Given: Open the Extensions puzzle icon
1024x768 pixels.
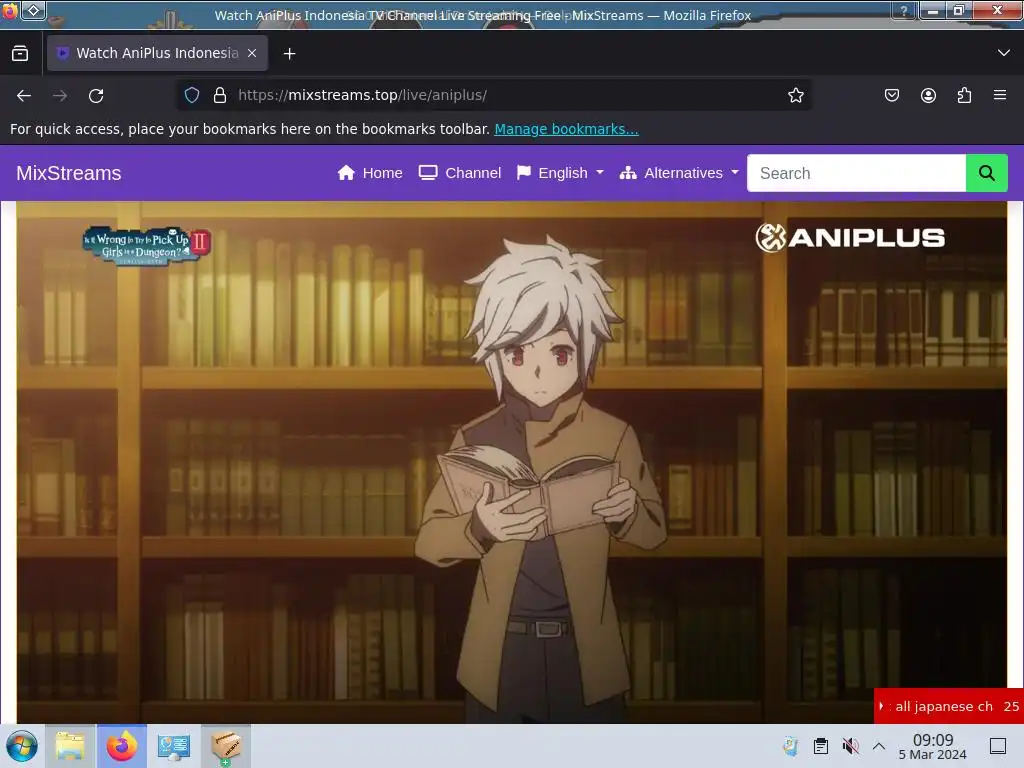Looking at the screenshot, I should coord(964,95).
